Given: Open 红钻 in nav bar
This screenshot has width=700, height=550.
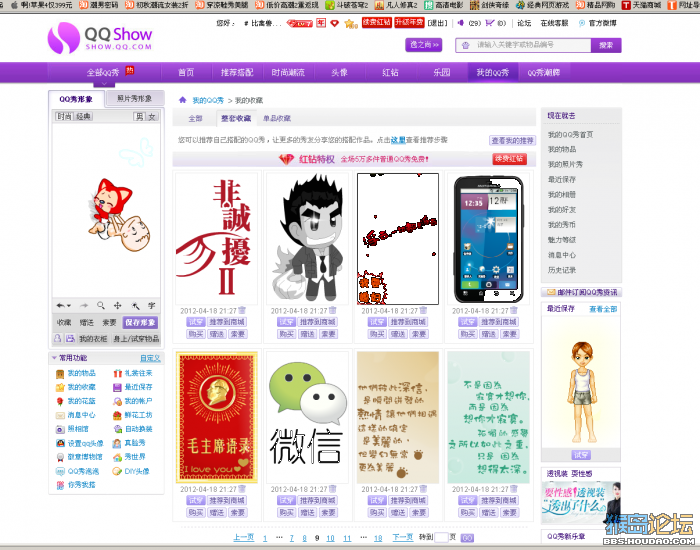Looking at the screenshot, I should 390,72.
